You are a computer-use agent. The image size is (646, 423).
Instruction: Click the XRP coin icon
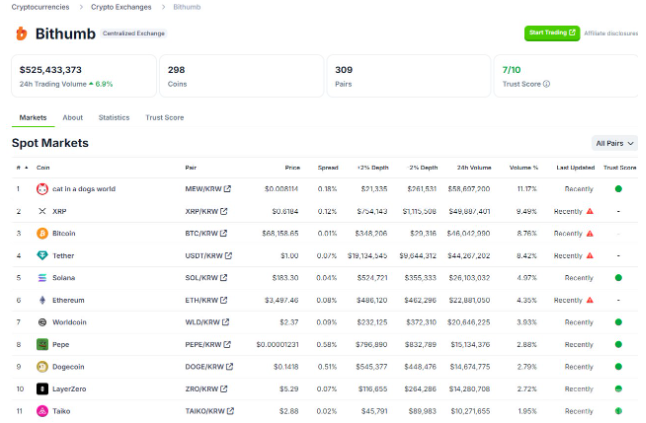tap(42, 211)
